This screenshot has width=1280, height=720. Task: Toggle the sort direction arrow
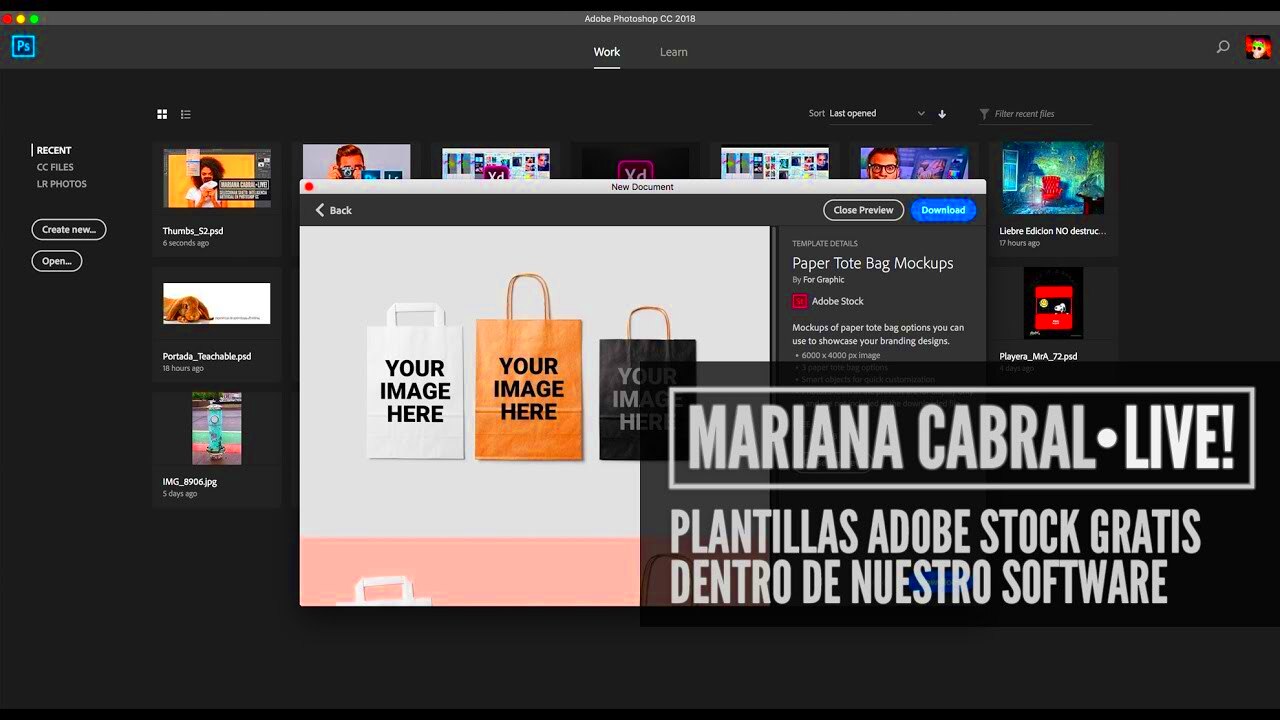click(x=942, y=114)
